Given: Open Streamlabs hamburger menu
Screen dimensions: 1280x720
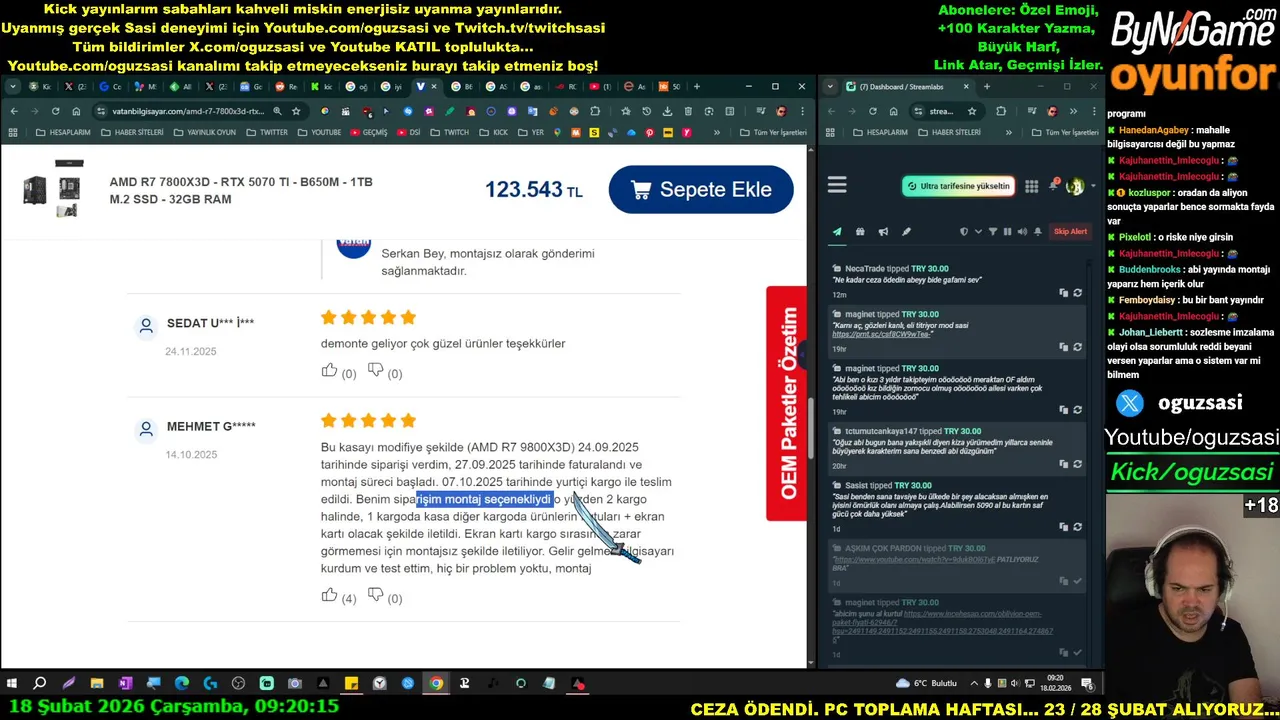Looking at the screenshot, I should click(837, 185).
